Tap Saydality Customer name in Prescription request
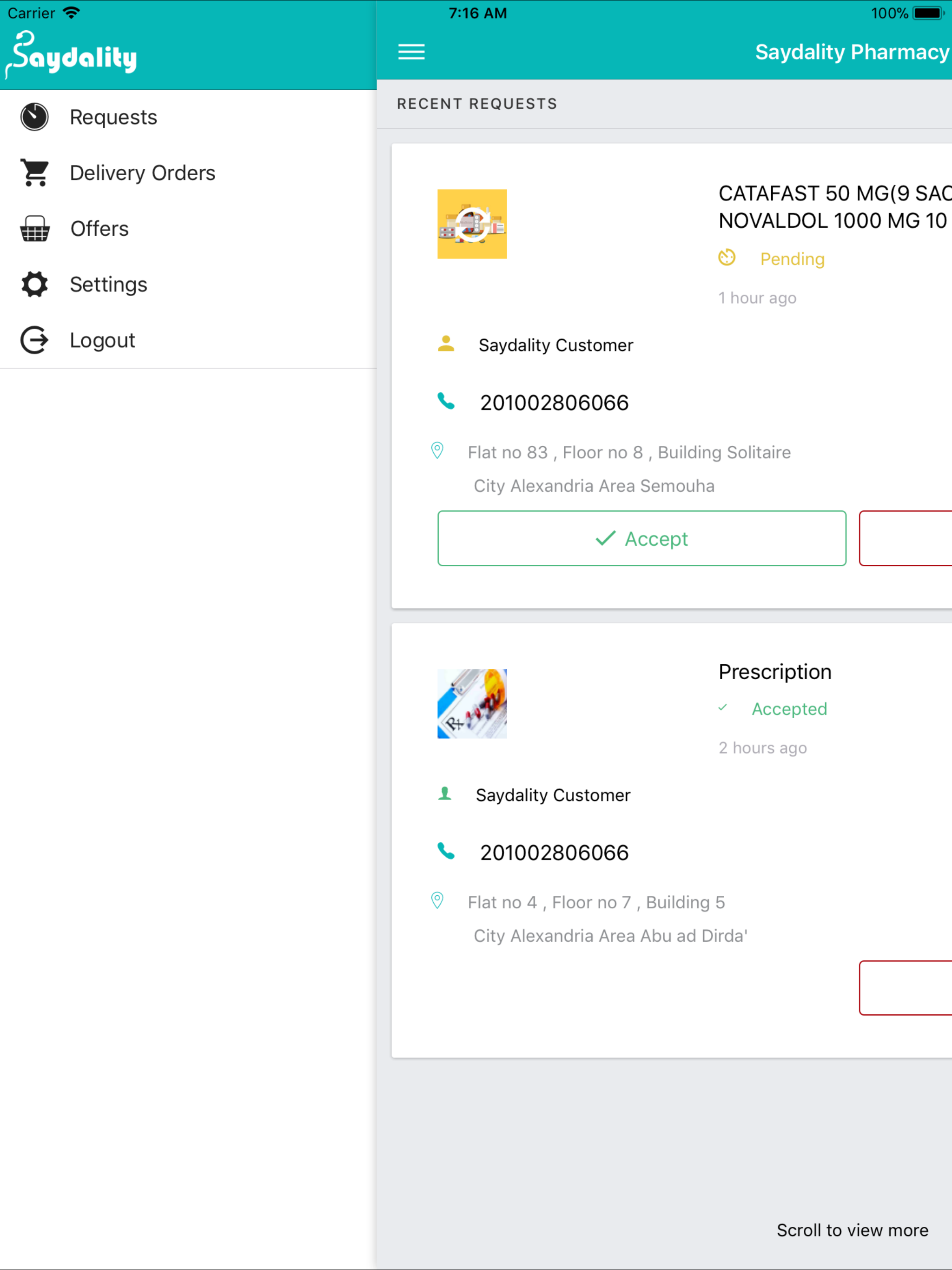Image resolution: width=952 pixels, height=1270 pixels. tap(553, 795)
